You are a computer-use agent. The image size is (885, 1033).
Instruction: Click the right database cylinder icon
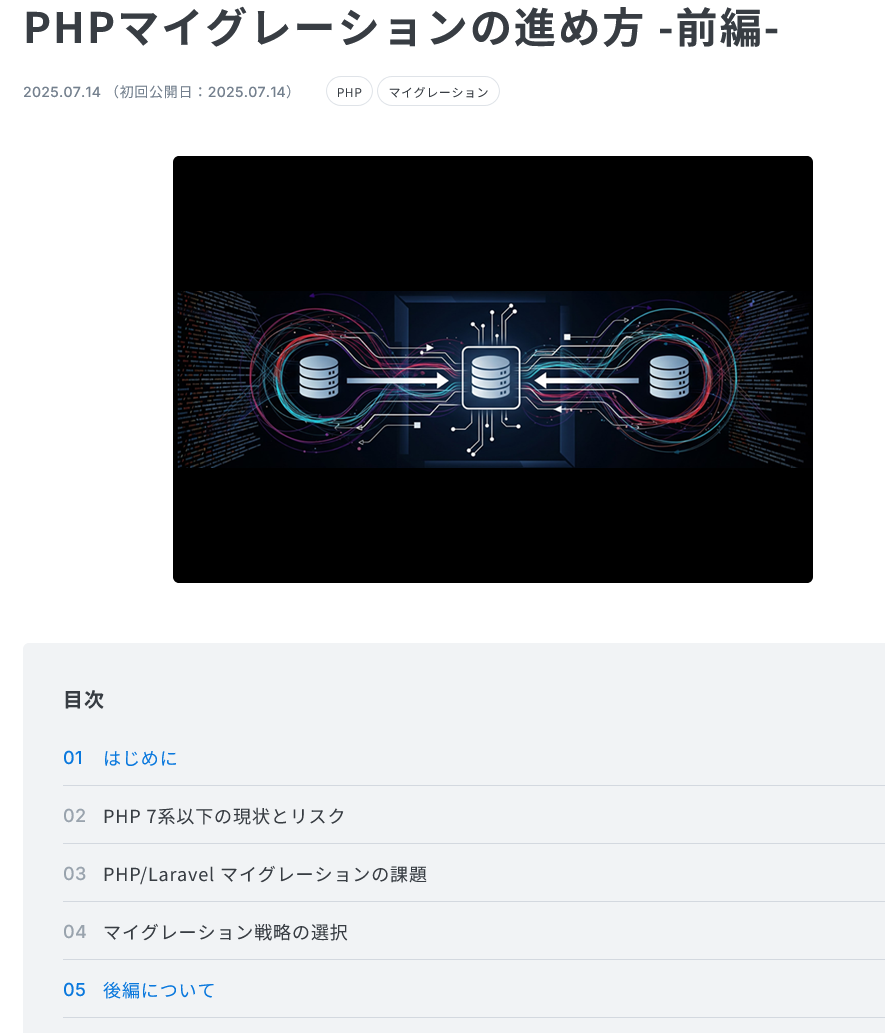coord(669,377)
